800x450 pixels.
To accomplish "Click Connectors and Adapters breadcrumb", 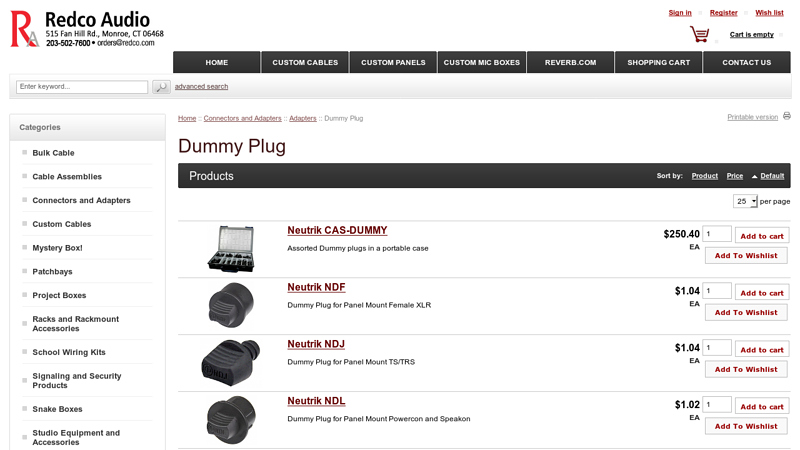I will tap(242, 118).
